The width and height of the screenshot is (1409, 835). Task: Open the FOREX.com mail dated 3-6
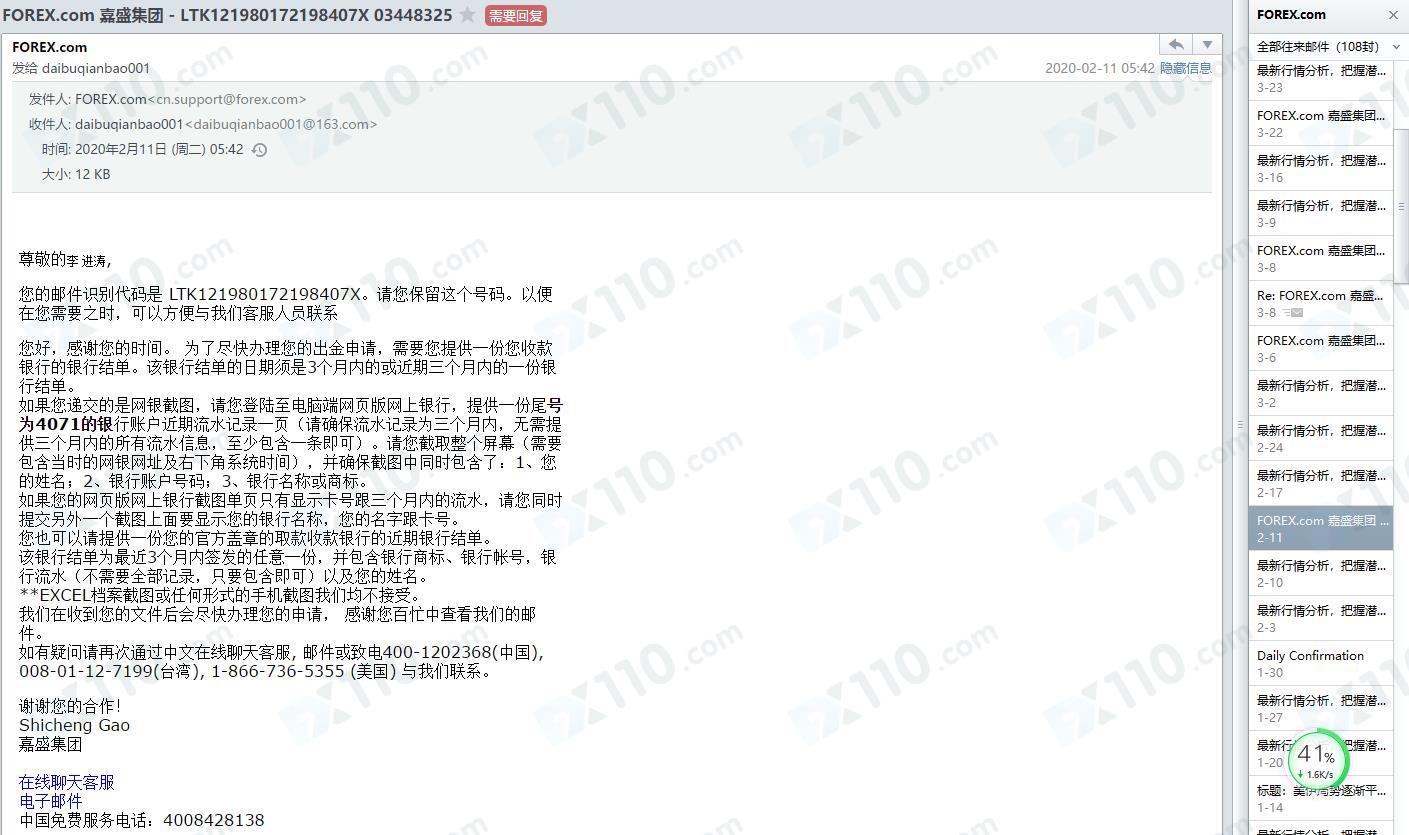coord(1321,348)
